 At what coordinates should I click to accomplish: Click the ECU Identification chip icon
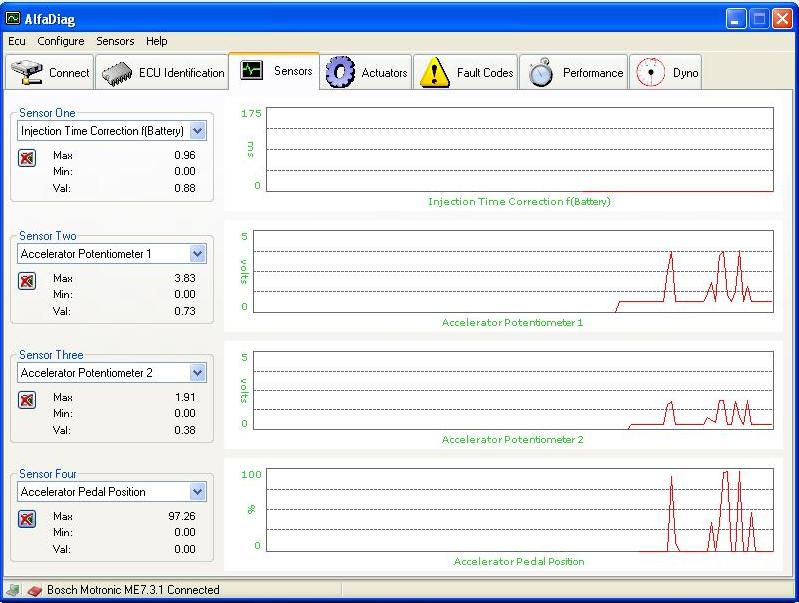(118, 73)
